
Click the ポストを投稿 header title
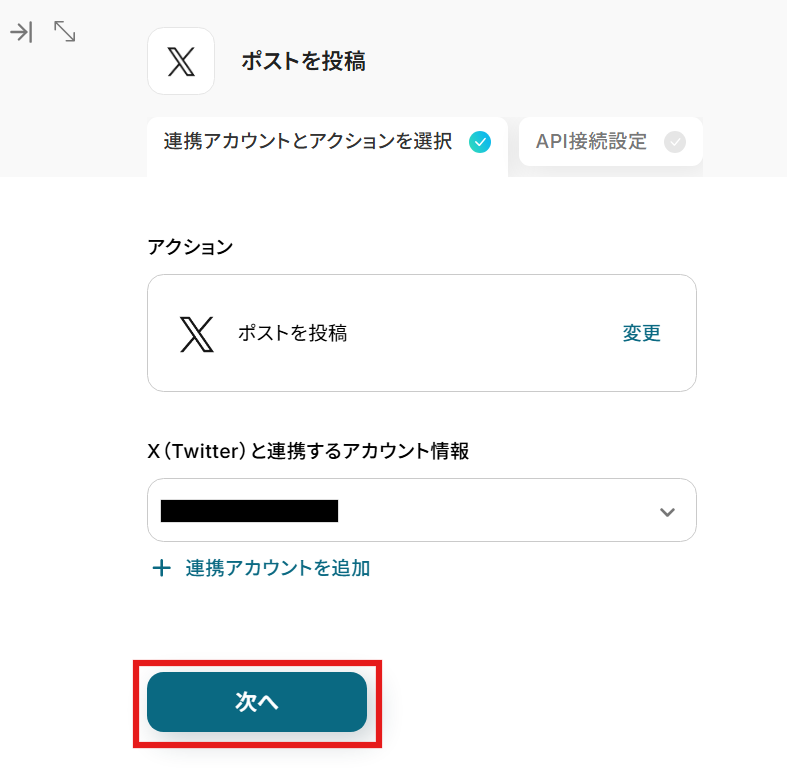303,61
